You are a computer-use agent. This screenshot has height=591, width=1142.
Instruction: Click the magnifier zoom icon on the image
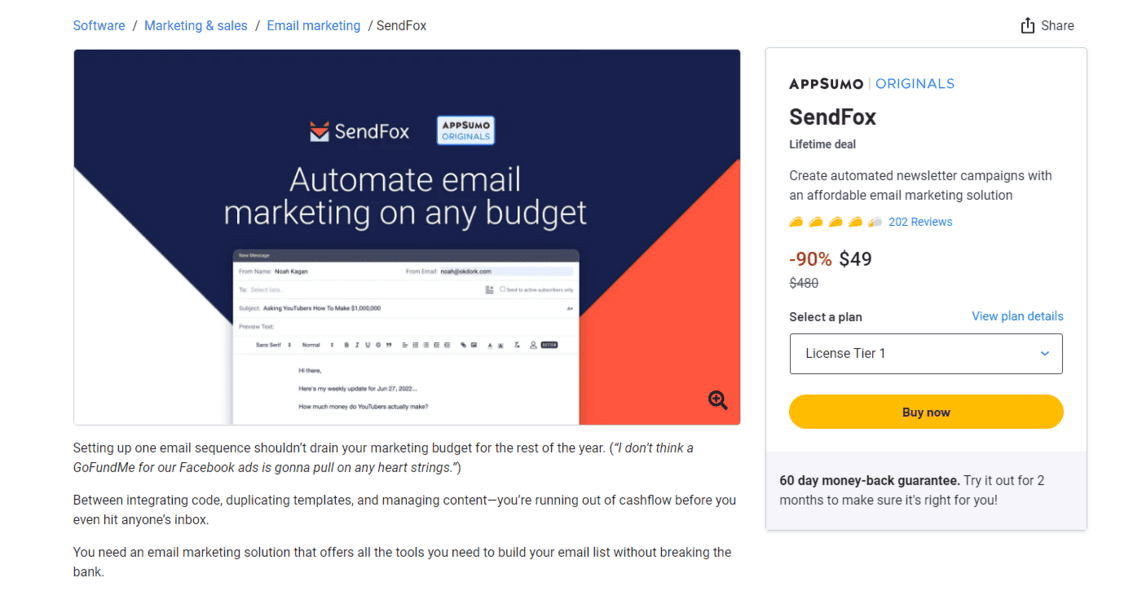coord(717,400)
